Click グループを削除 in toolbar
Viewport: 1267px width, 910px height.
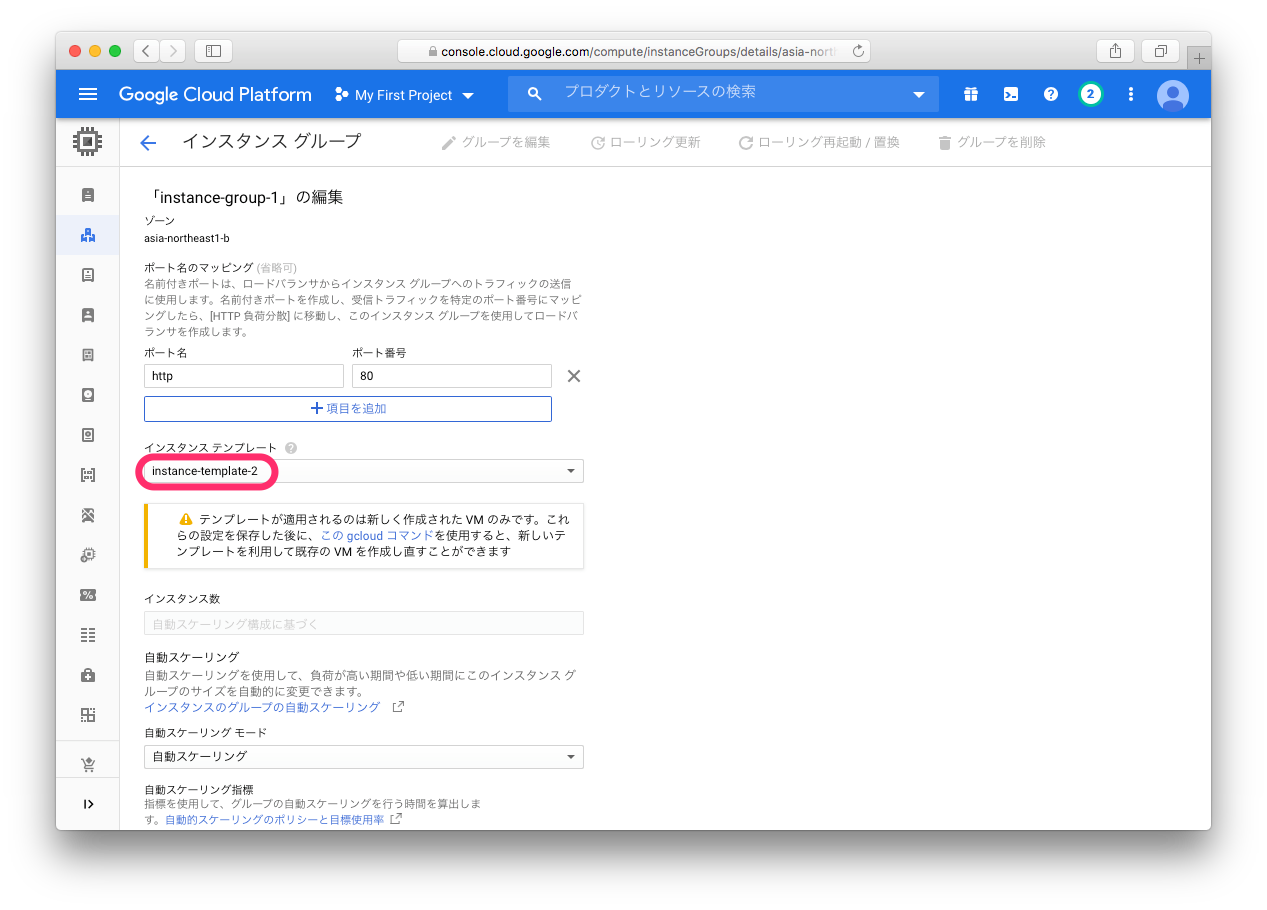[991, 143]
